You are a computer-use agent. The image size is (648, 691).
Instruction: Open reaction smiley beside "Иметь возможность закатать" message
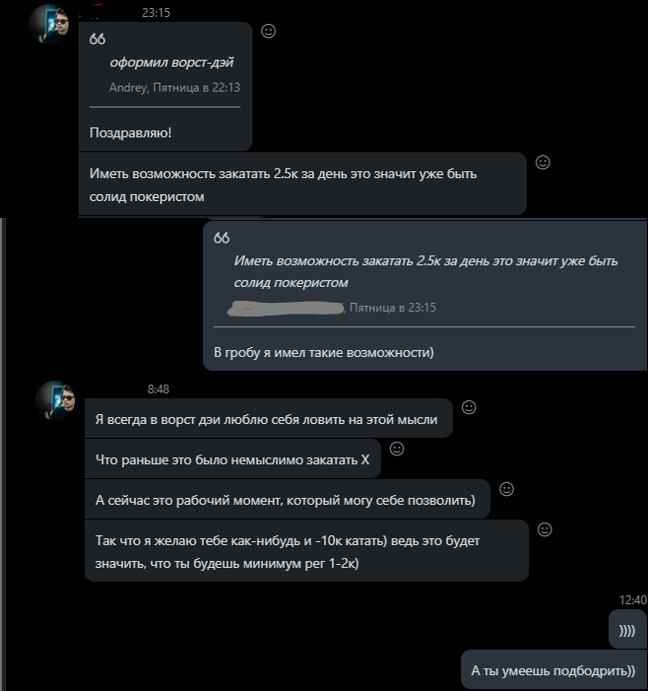pyautogui.click(x=543, y=162)
